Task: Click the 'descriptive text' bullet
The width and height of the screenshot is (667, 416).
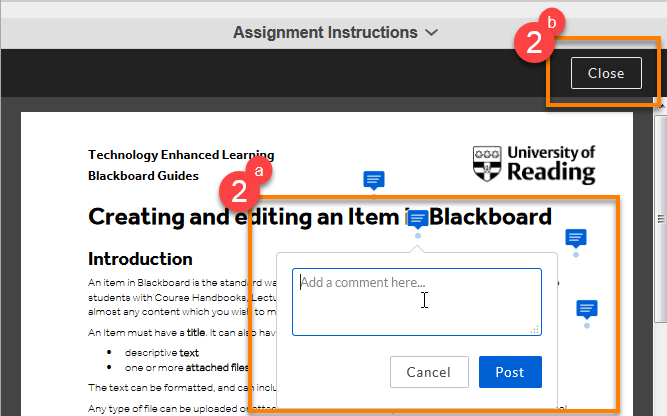Action: coord(162,353)
